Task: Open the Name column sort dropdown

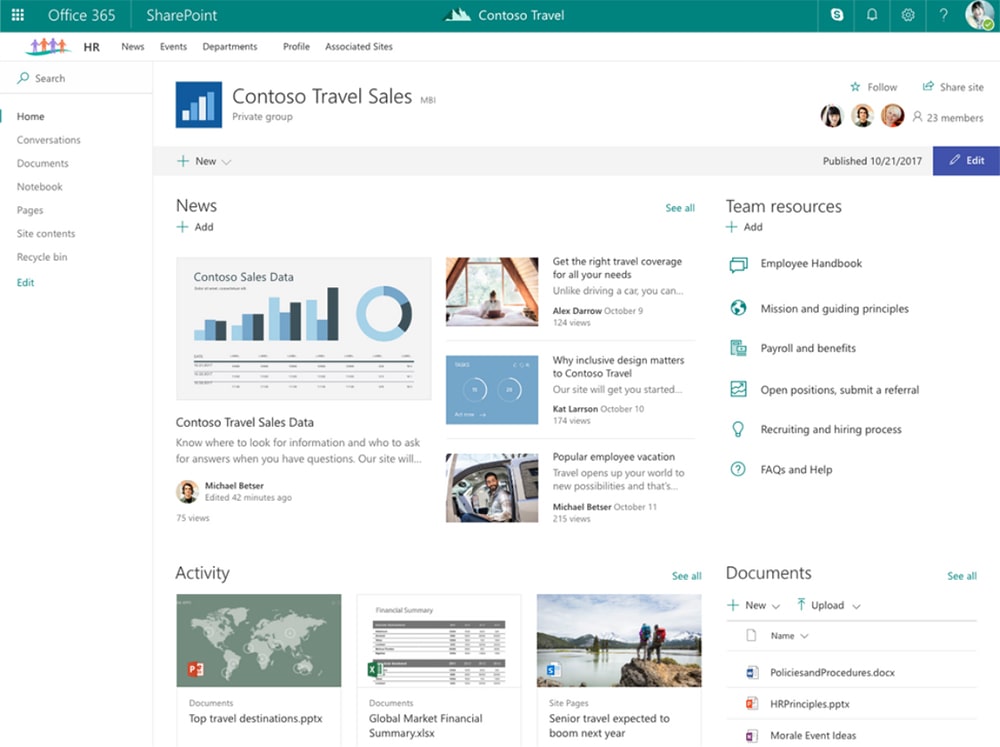Action: click(x=804, y=636)
